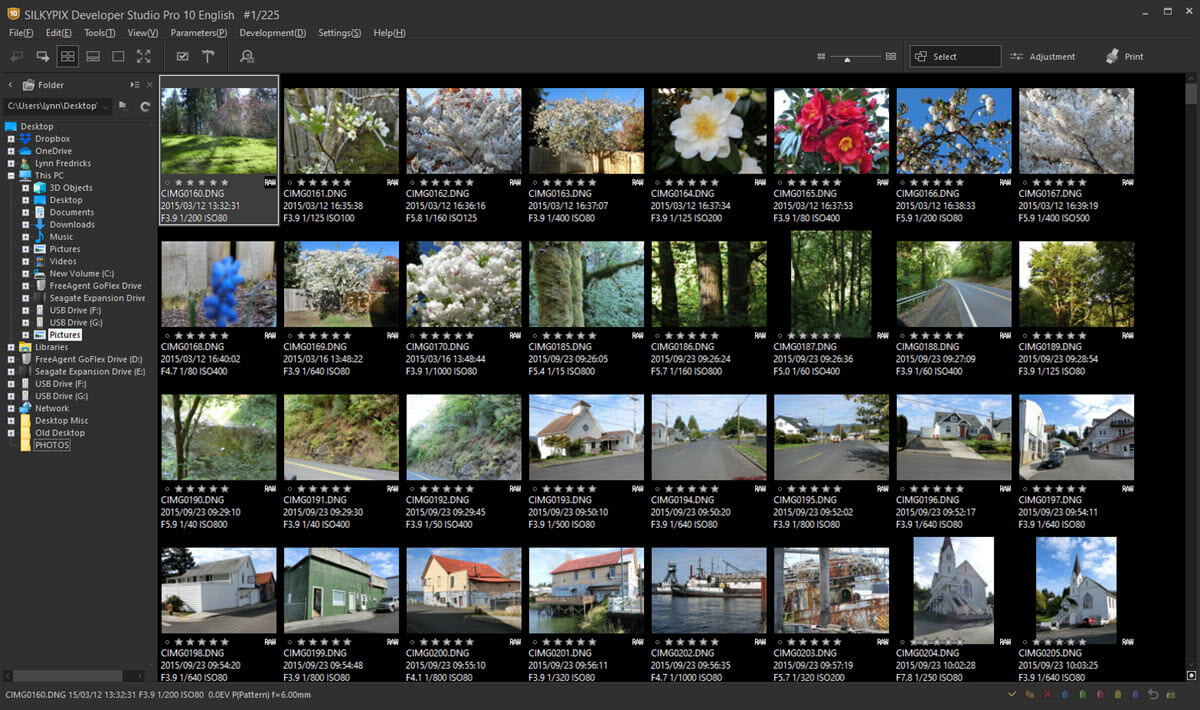The width and height of the screenshot is (1200, 710).
Task: Switch to combination display mode
Action: pos(93,57)
